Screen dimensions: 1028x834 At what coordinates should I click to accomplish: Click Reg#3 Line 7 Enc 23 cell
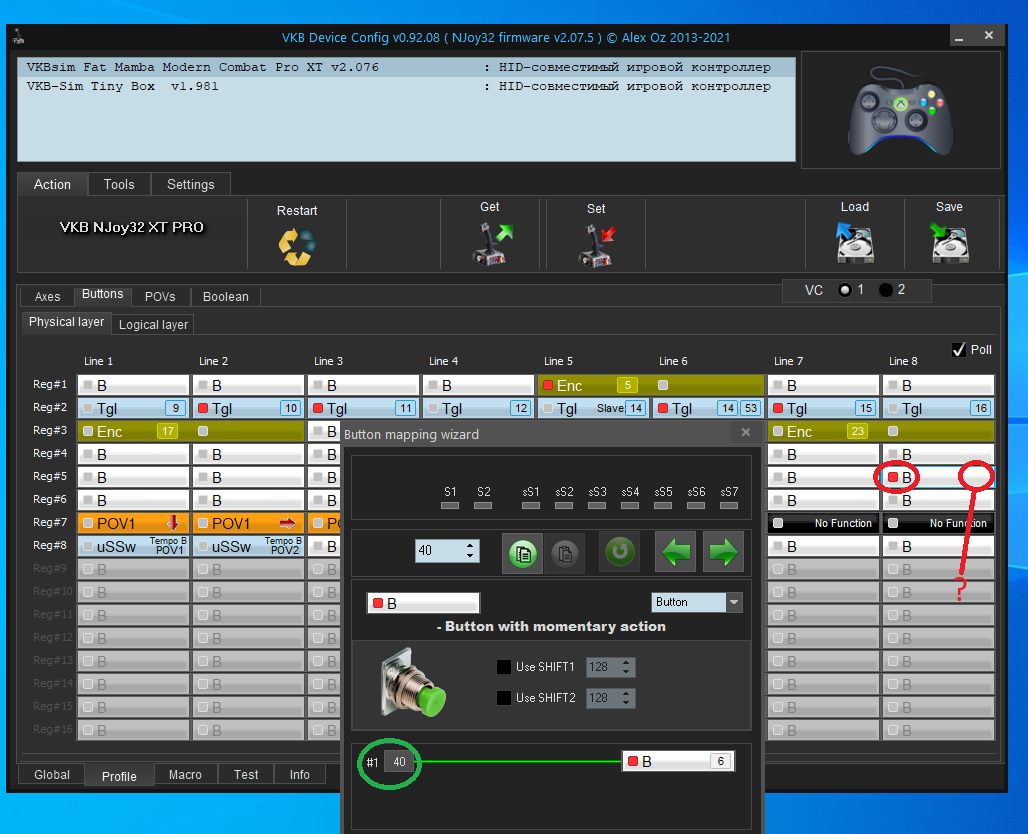[x=881, y=431]
